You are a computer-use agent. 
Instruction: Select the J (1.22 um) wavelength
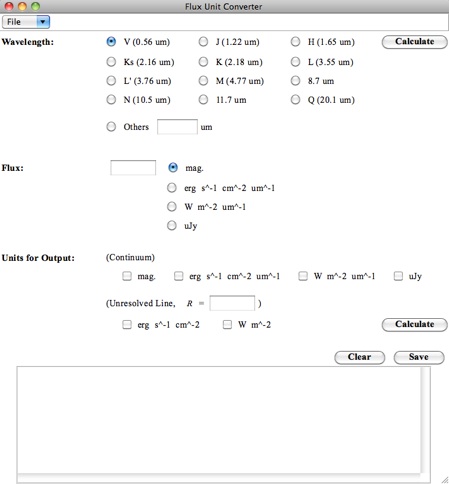pyautogui.click(x=203, y=42)
